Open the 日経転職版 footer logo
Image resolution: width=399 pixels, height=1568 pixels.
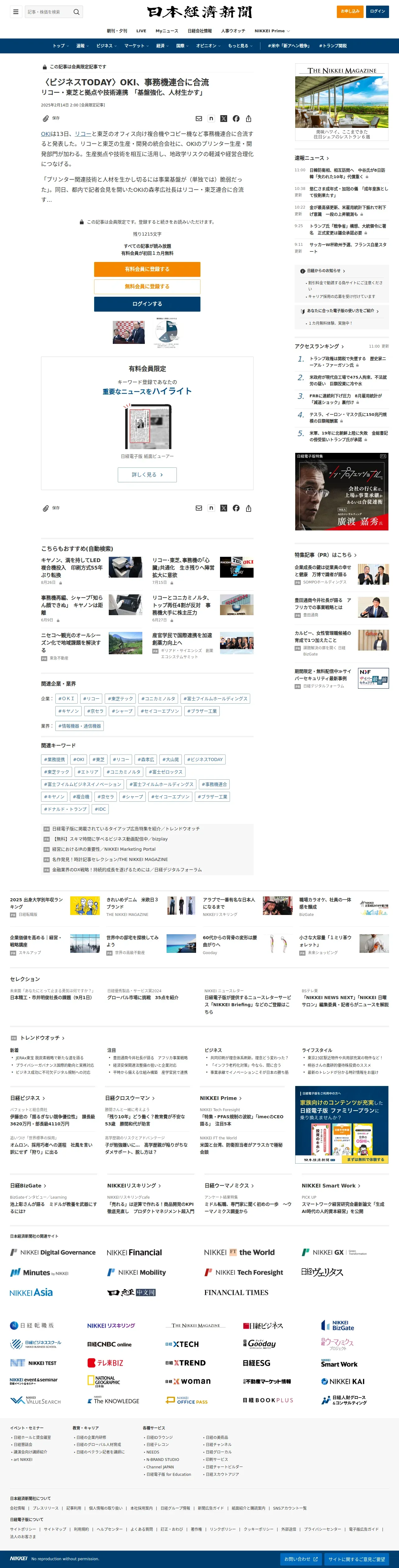[x=32, y=1325]
